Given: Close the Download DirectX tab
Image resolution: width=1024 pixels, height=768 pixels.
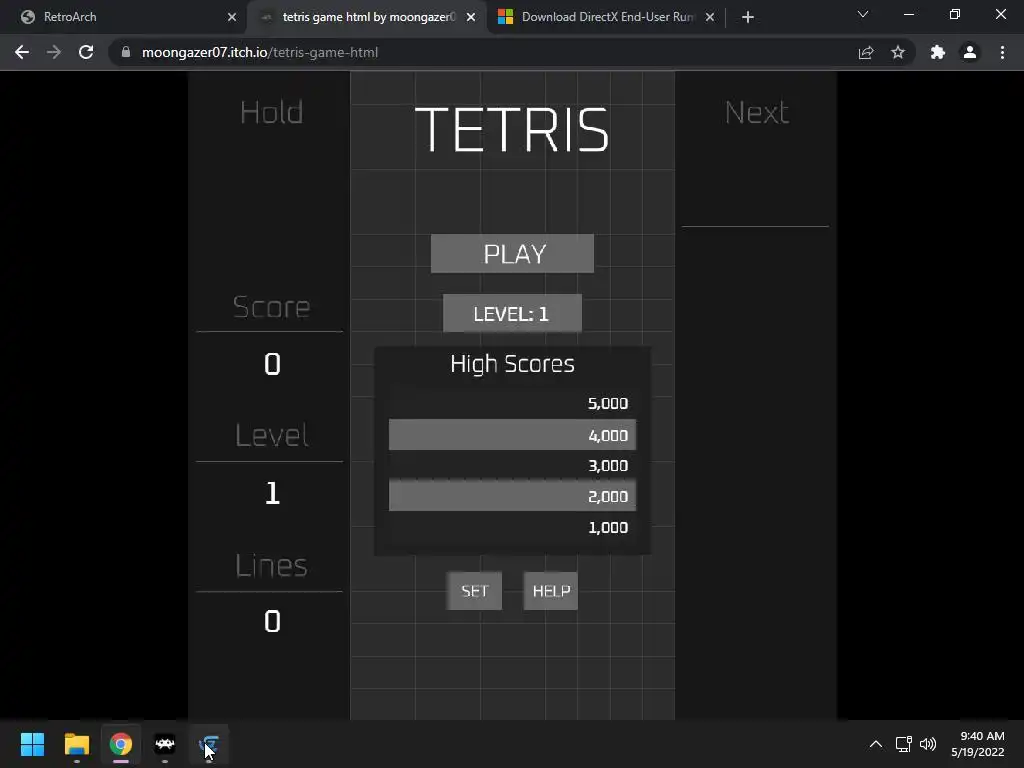Looking at the screenshot, I should [710, 17].
